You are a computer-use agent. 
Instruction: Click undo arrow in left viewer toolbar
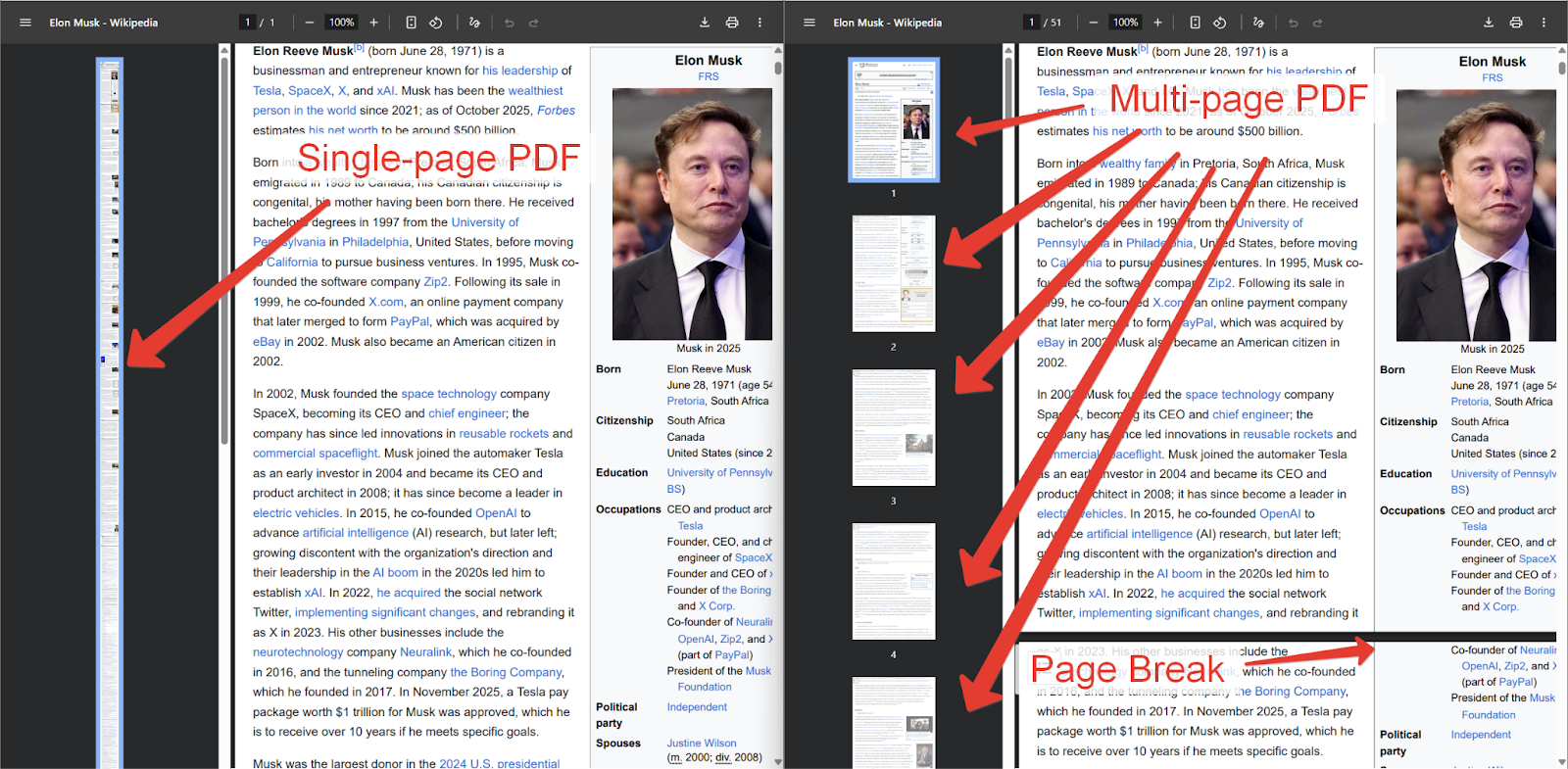coord(510,23)
